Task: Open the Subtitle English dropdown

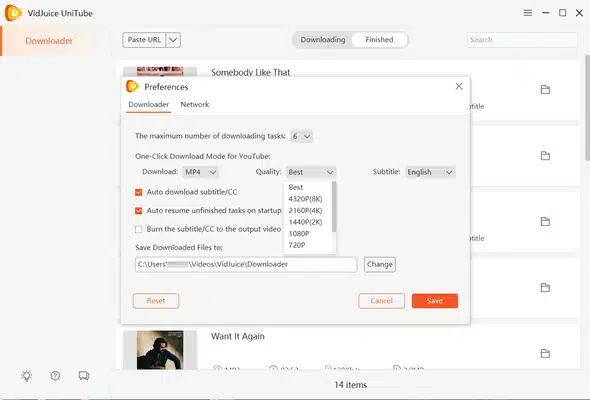Action: (x=430, y=172)
